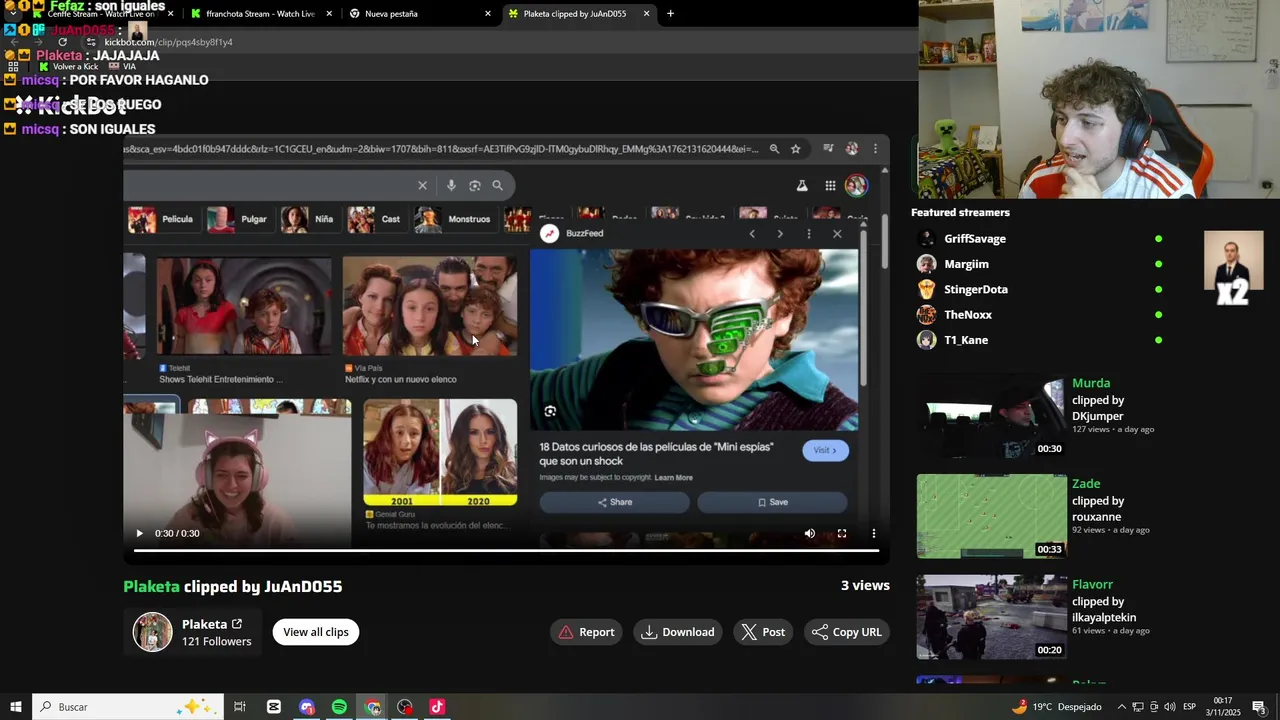Open featured streamer TheNoxx
The height and width of the screenshot is (720, 1280).
tap(968, 315)
